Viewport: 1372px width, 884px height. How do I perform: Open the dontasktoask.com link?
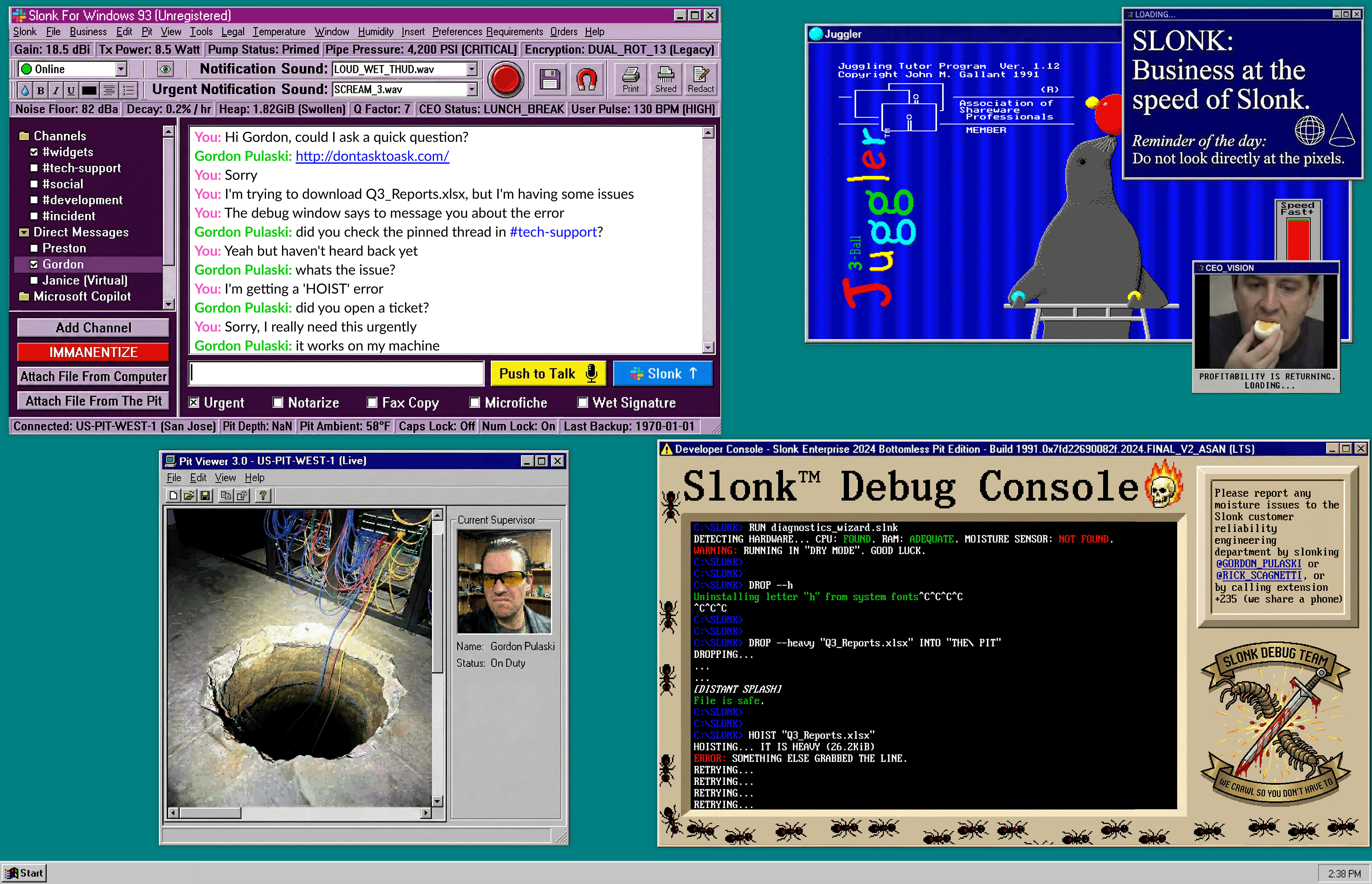(x=372, y=156)
